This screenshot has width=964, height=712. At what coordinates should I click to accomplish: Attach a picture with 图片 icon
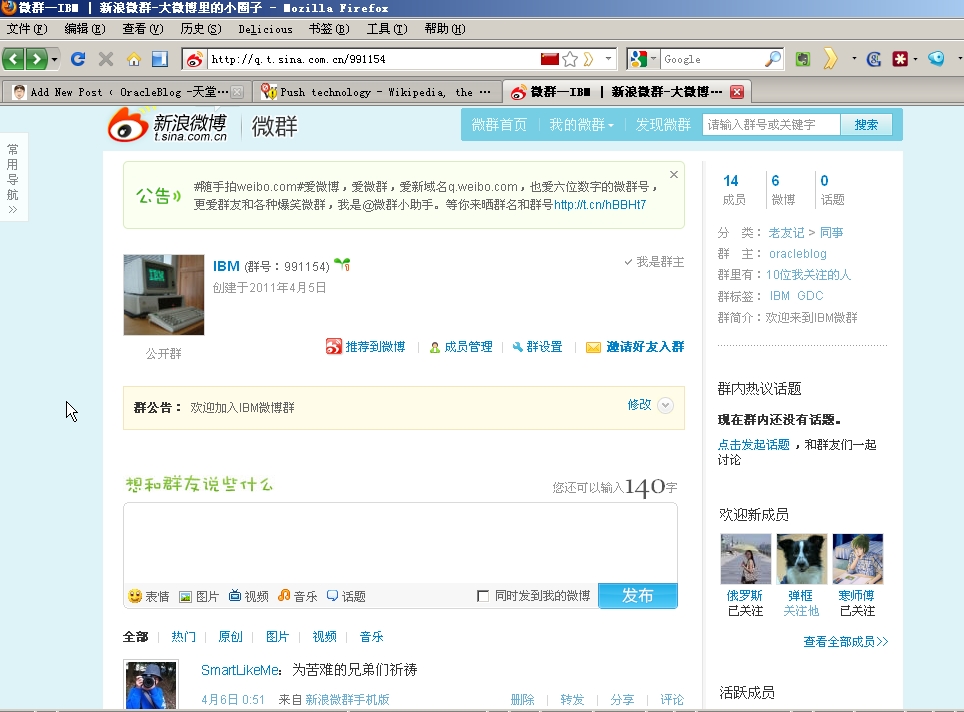point(199,596)
